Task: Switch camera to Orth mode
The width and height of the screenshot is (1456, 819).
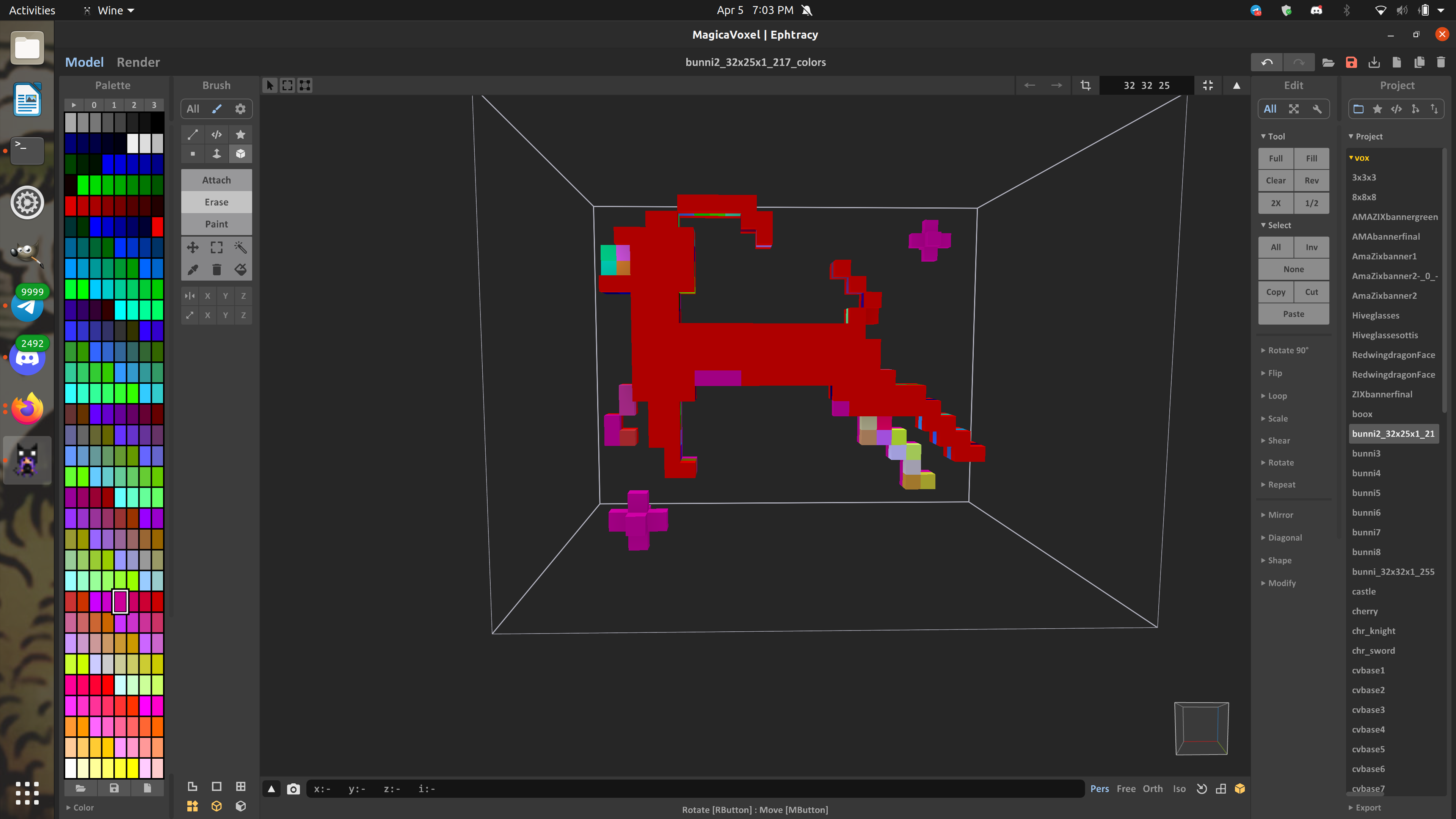Action: pos(1153,789)
